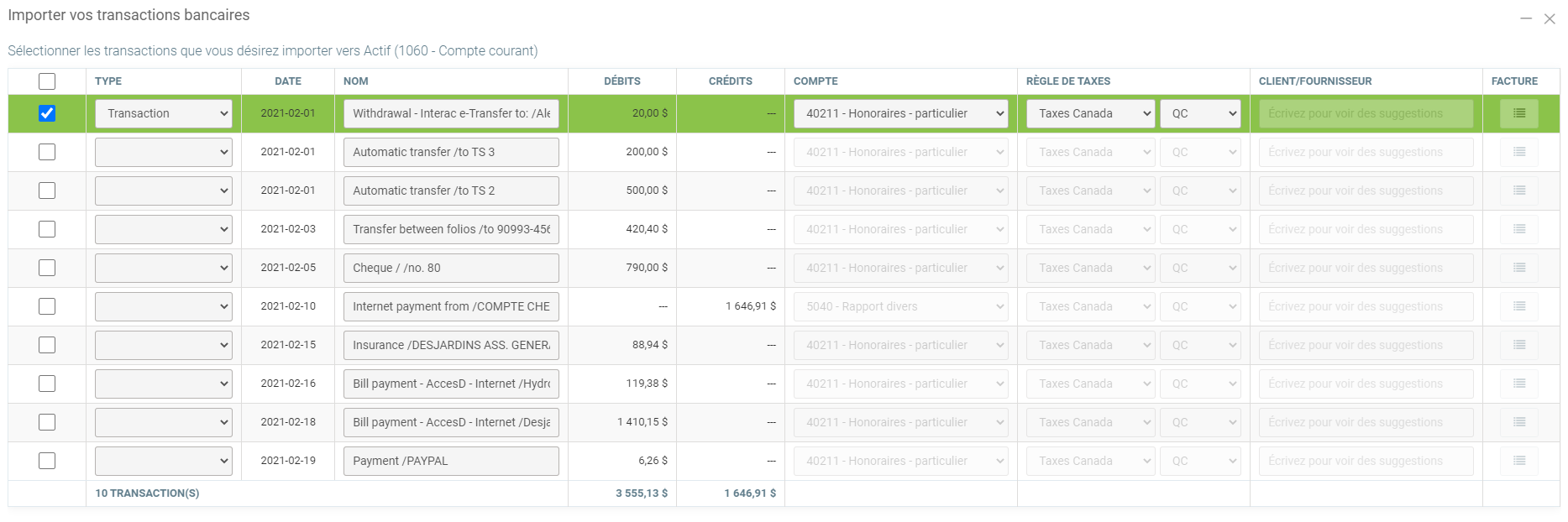This screenshot has height=522, width=1568.
Task: Tick checkbox for Payment /PAYPAL transaction
Action: click(47, 461)
